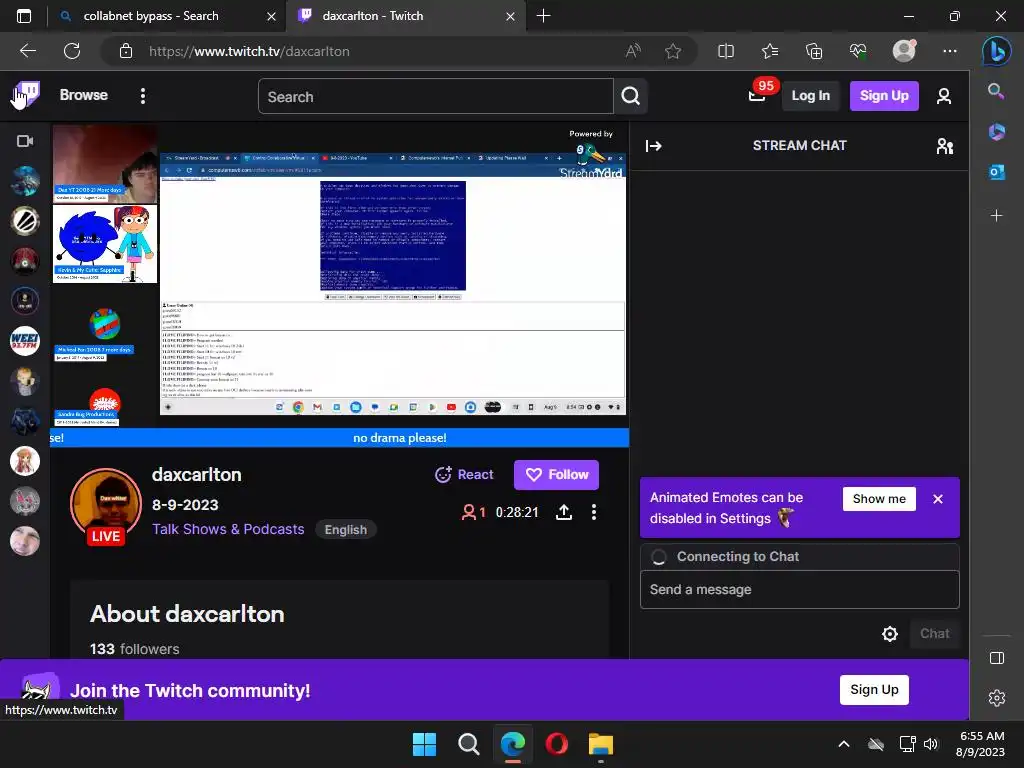The width and height of the screenshot is (1024, 768).
Task: Click the browser back arrow
Action: tap(28, 51)
